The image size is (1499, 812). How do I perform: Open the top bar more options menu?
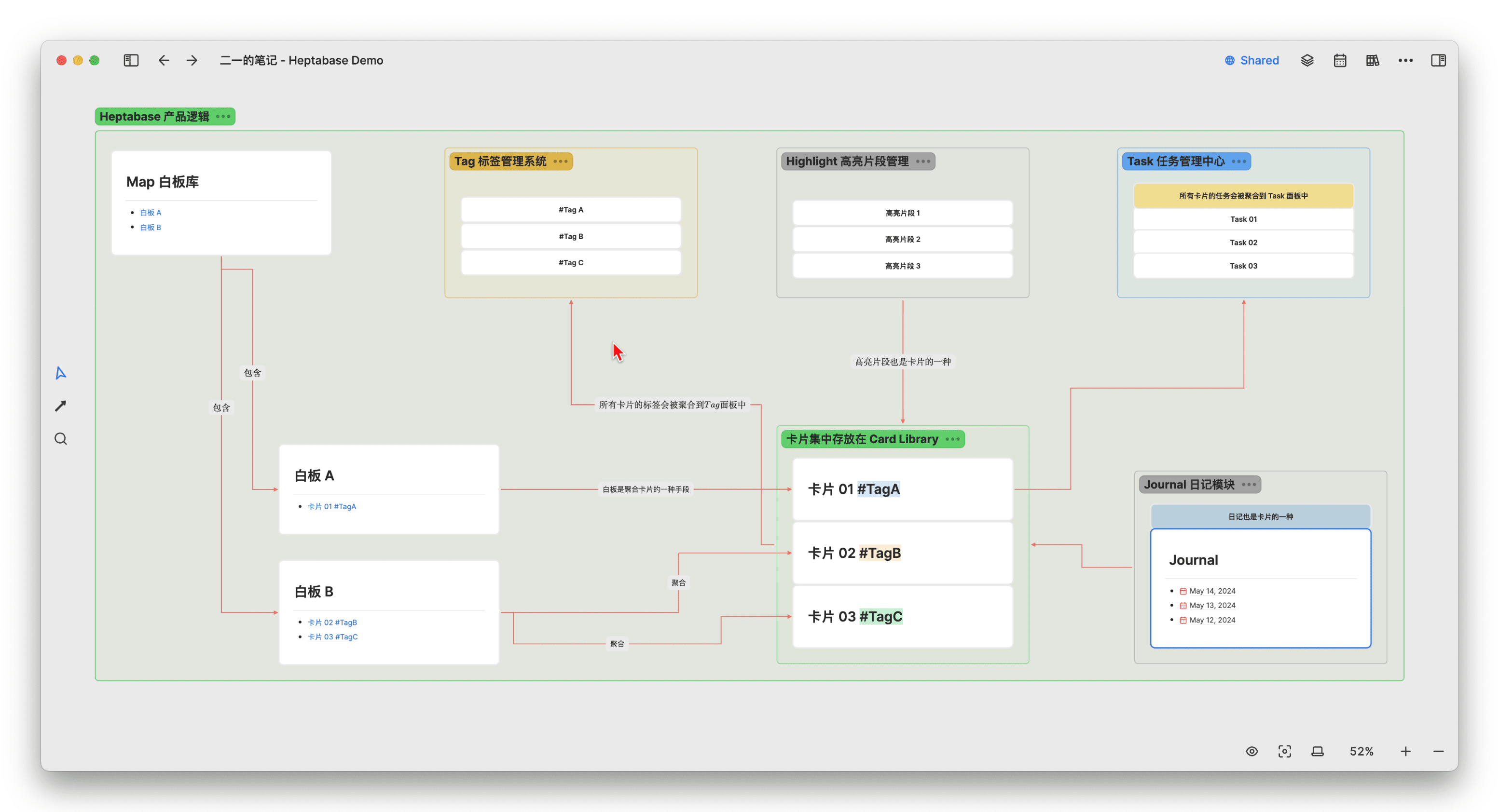coord(1406,60)
